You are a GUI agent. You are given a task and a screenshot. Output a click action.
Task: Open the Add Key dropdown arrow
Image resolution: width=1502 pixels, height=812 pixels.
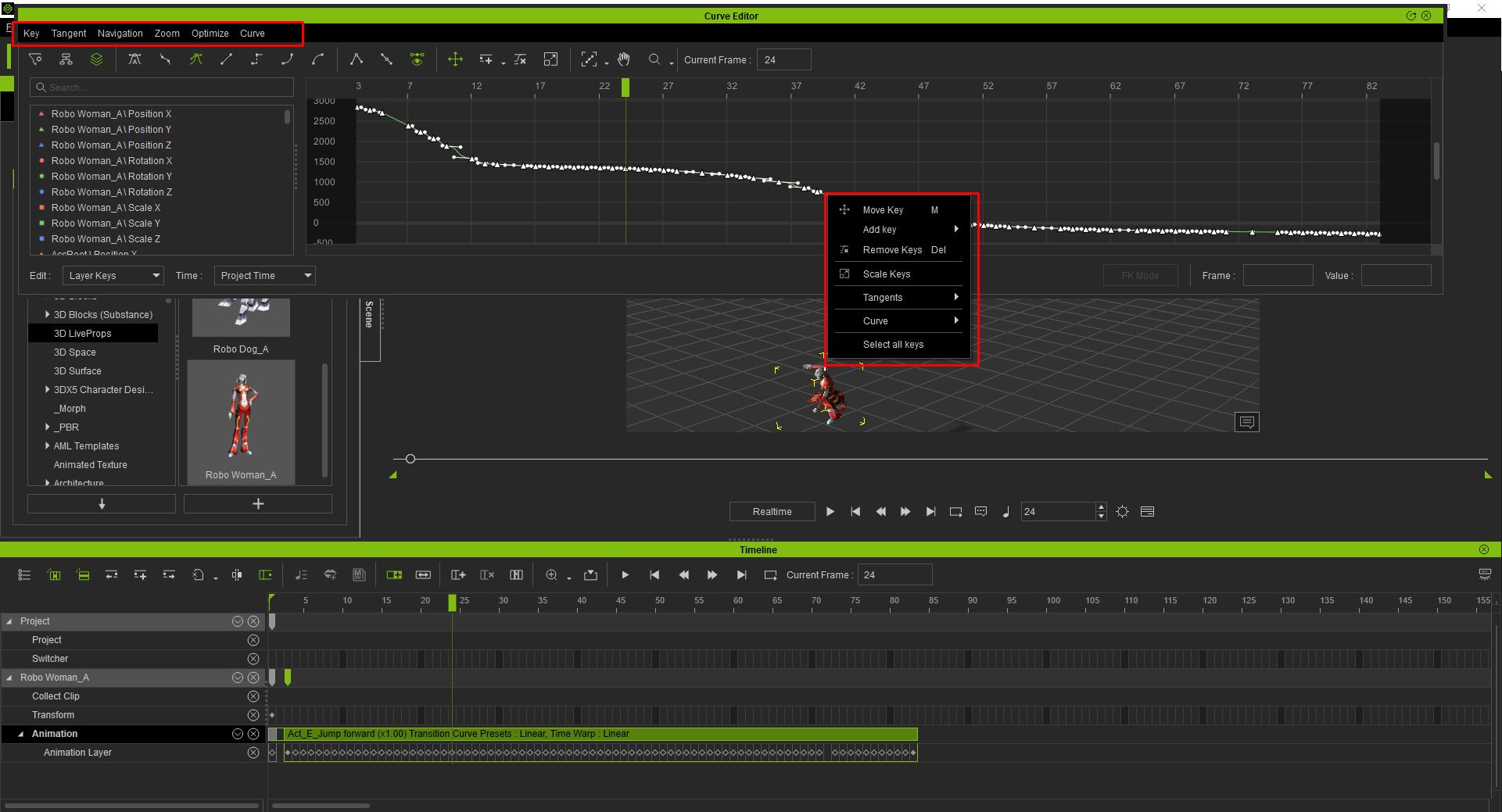[503, 63]
